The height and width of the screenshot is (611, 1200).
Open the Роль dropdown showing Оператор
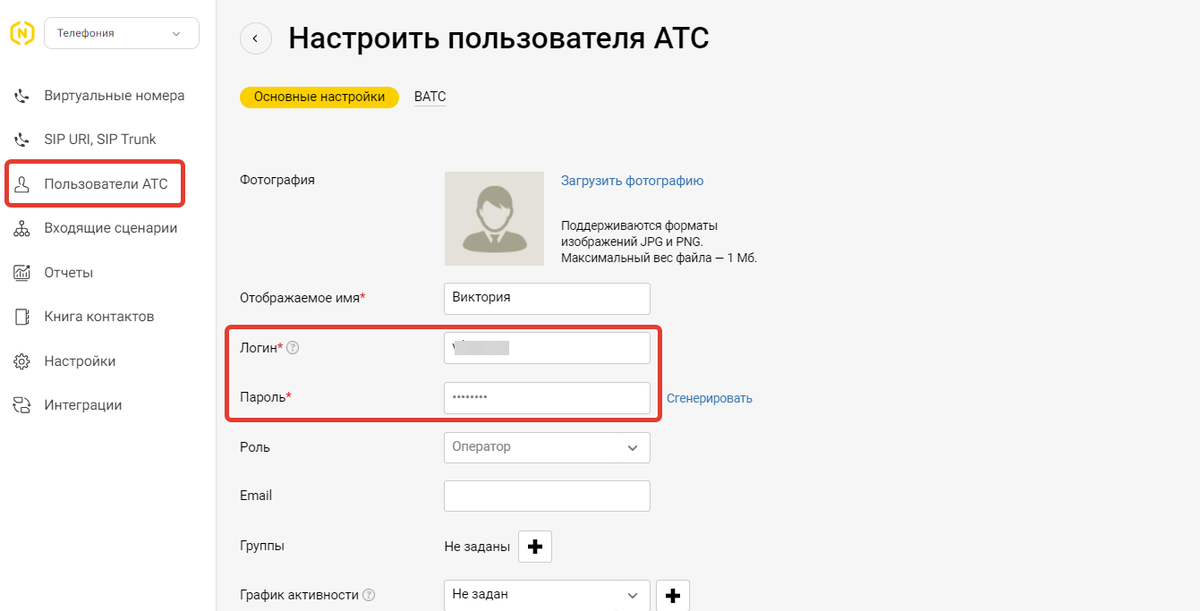[x=547, y=447]
